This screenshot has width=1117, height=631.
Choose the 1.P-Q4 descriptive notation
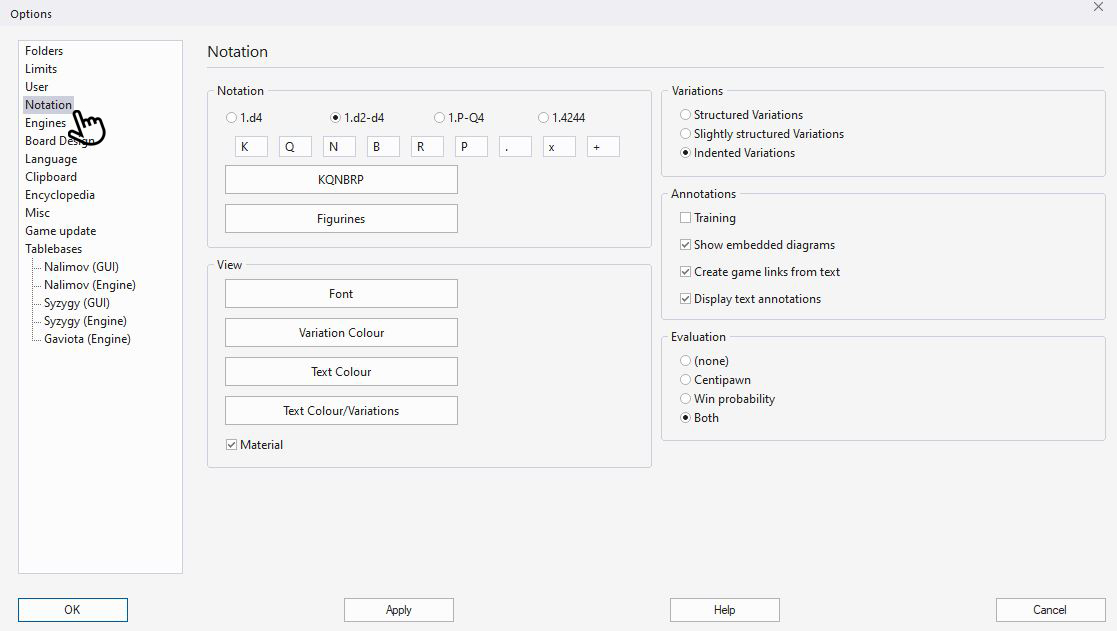[x=459, y=118]
